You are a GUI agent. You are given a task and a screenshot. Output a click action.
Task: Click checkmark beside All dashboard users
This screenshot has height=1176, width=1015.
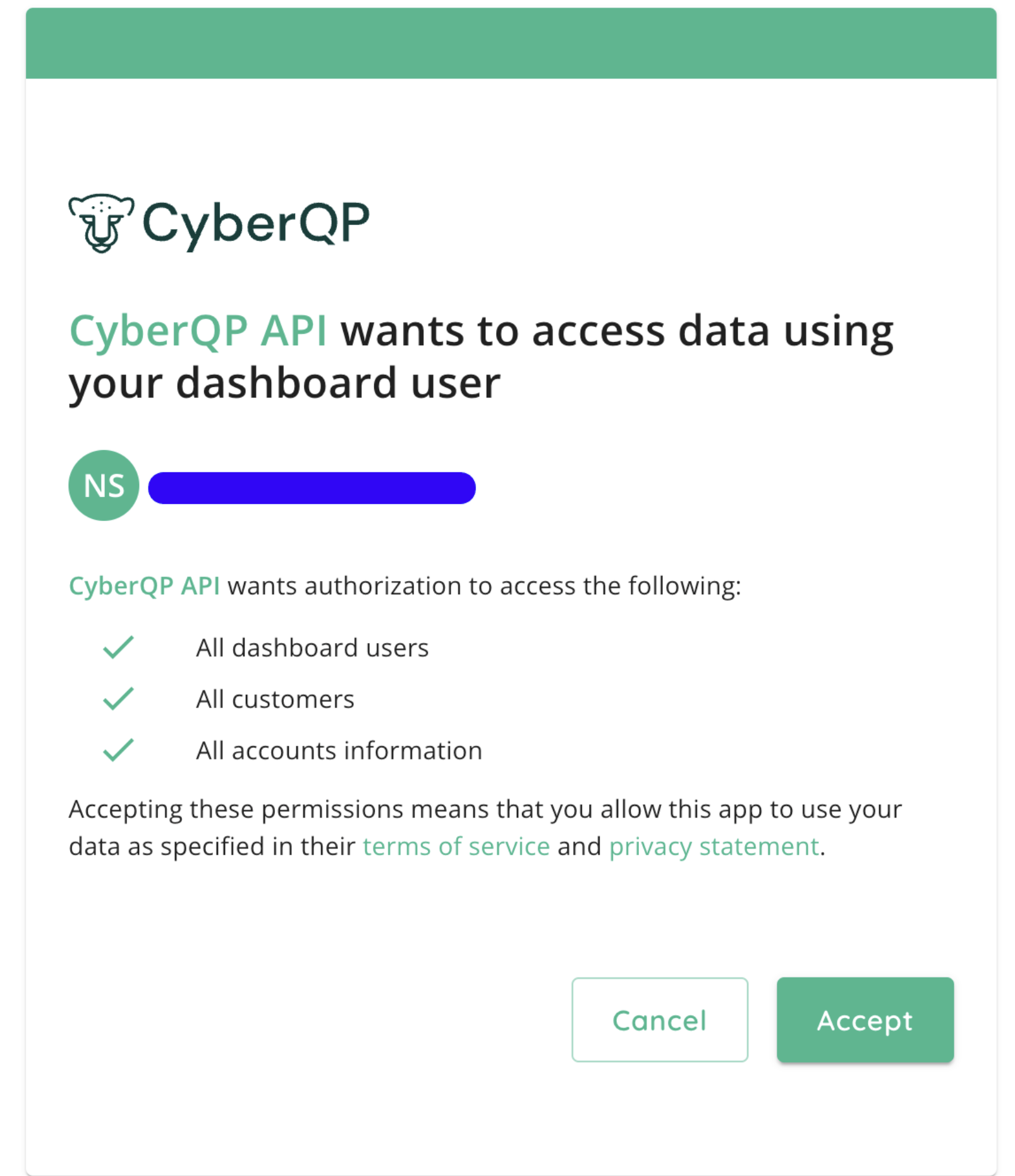(x=118, y=647)
